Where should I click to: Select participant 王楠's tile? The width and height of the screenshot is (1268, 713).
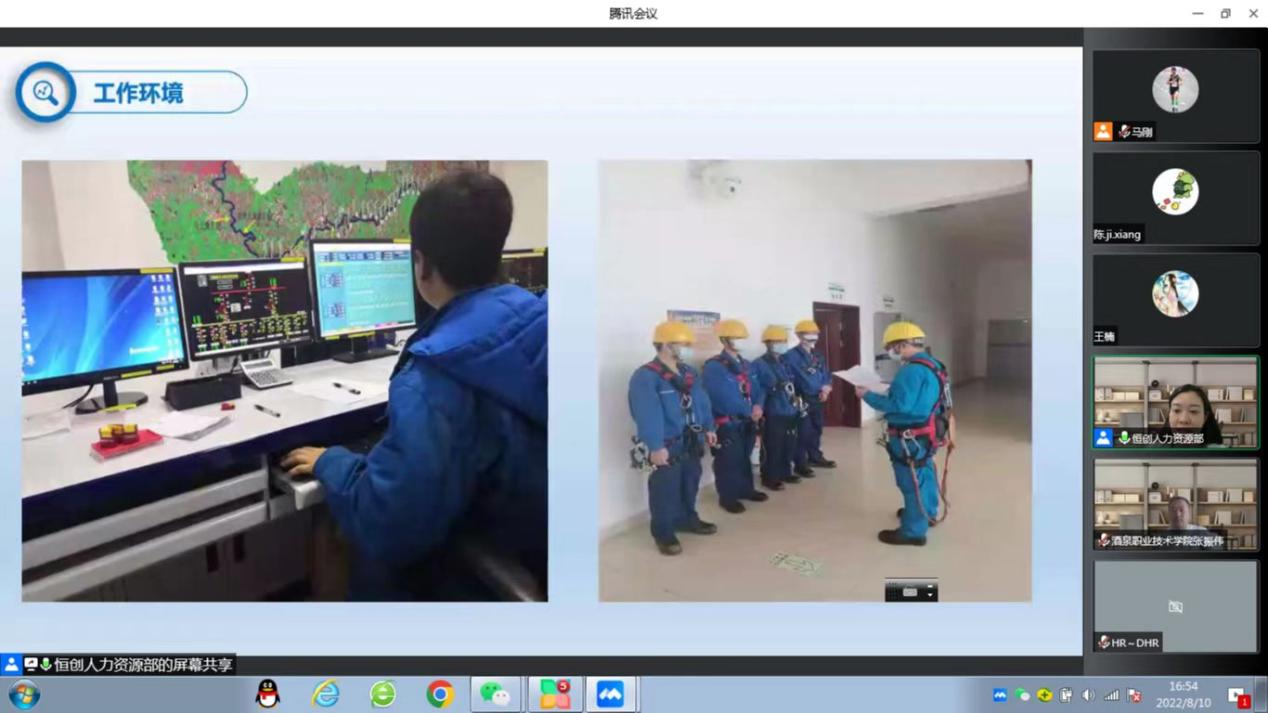[1175, 299]
